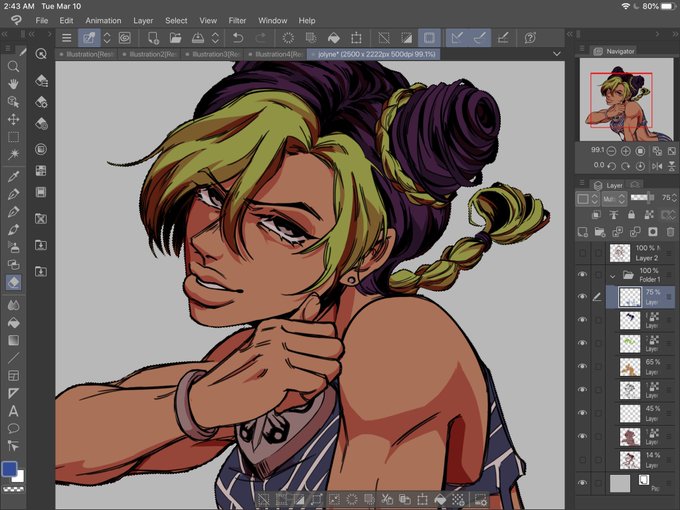
Task: Open Navigator panel hamburger menu
Action: coord(582,49)
